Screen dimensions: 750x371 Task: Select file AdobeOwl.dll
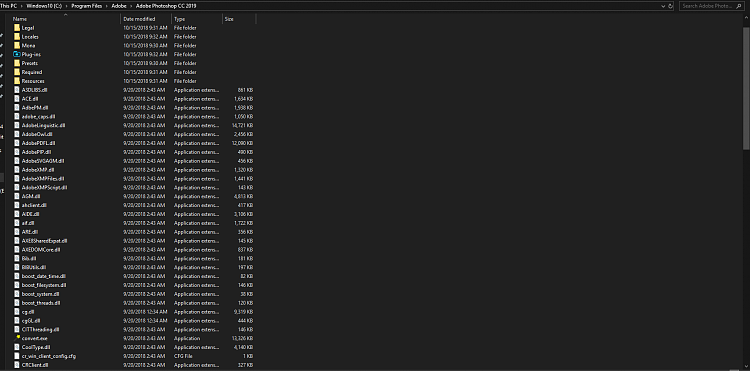click(x=37, y=134)
